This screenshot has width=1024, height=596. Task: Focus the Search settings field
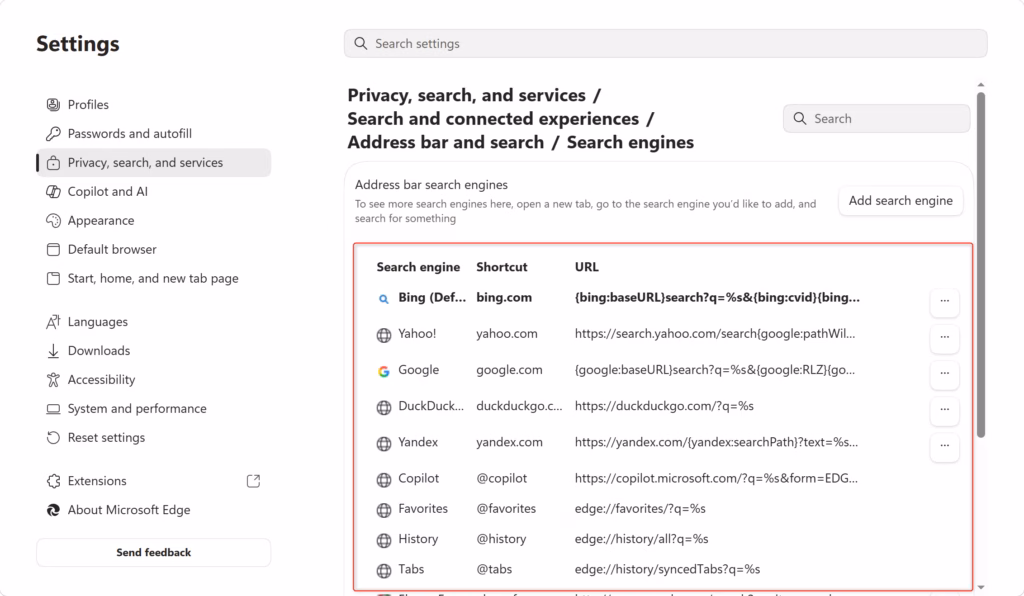point(665,43)
